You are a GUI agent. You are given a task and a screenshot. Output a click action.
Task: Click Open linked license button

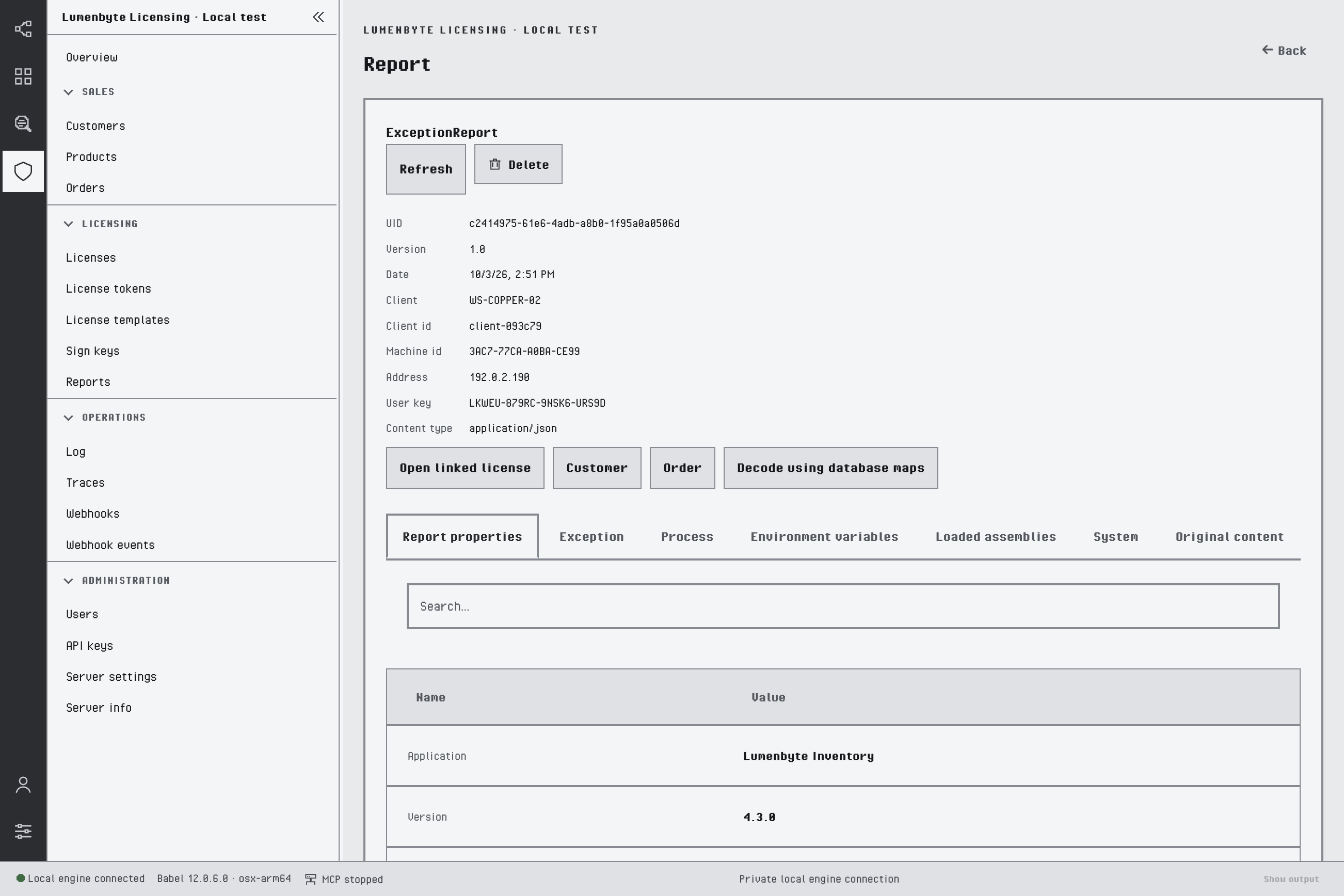point(465,468)
